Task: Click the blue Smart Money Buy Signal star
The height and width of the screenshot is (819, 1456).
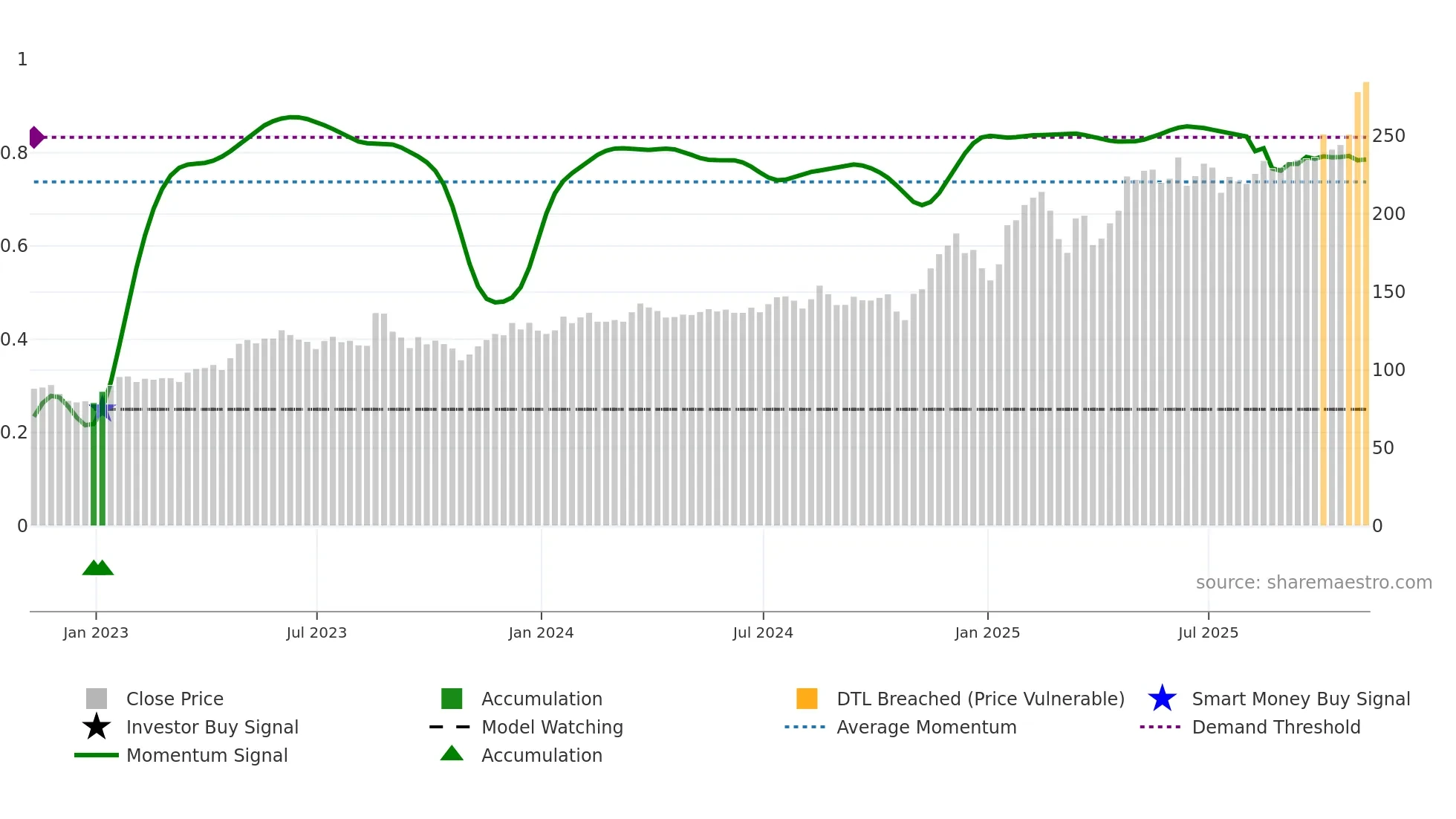Action: pos(1162,699)
